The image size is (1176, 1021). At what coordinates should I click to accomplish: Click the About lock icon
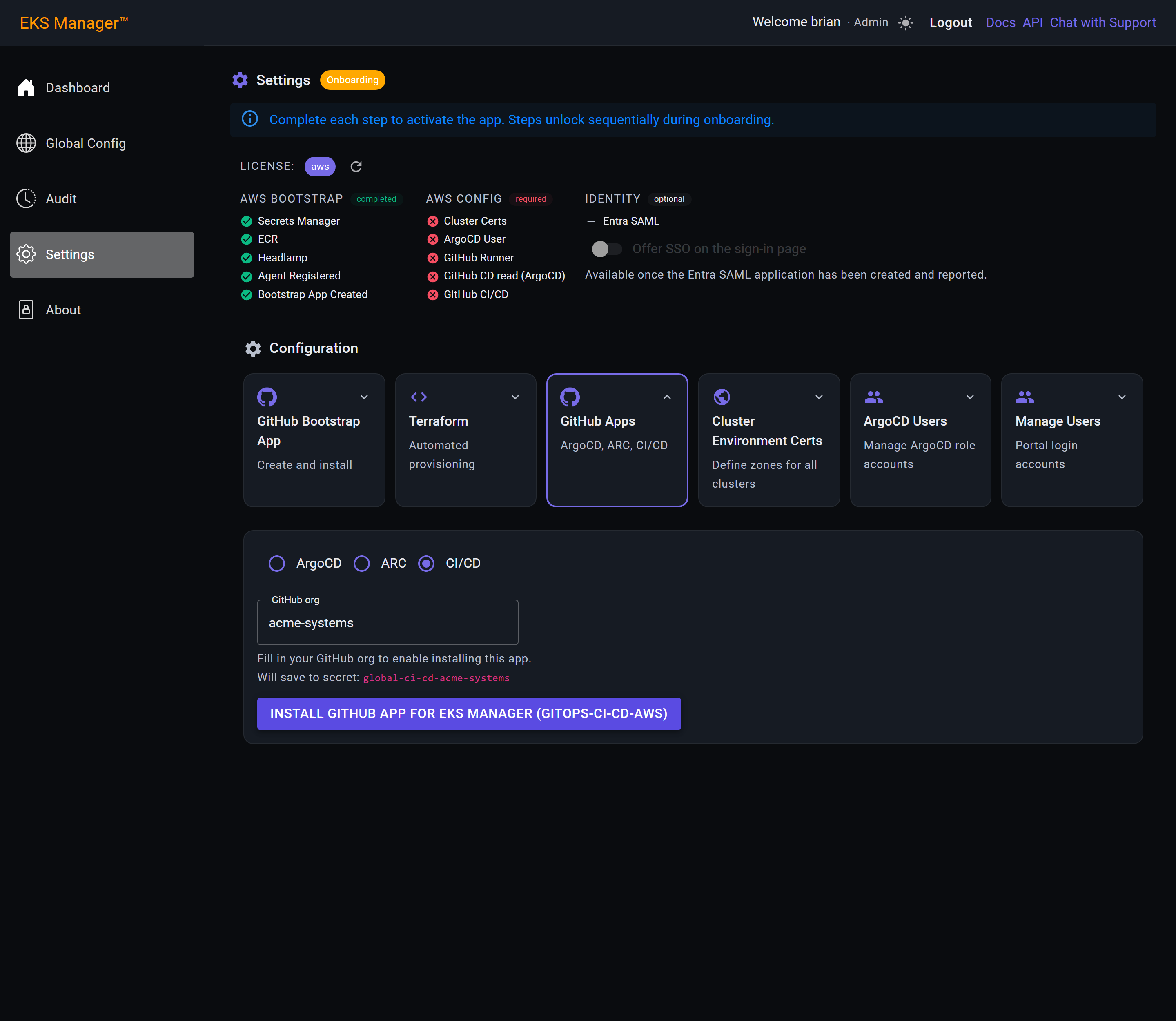tap(26, 310)
